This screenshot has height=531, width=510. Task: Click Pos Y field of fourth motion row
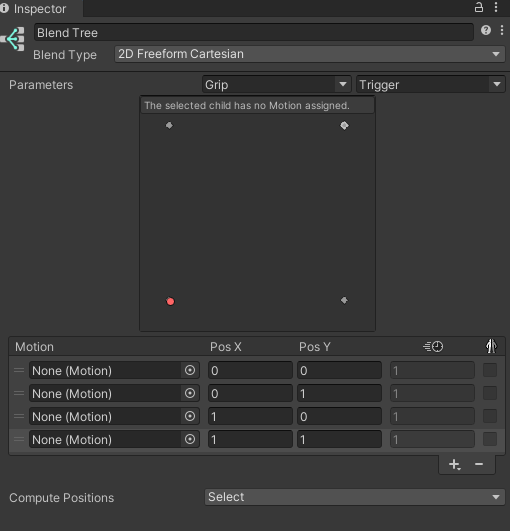[339, 439]
